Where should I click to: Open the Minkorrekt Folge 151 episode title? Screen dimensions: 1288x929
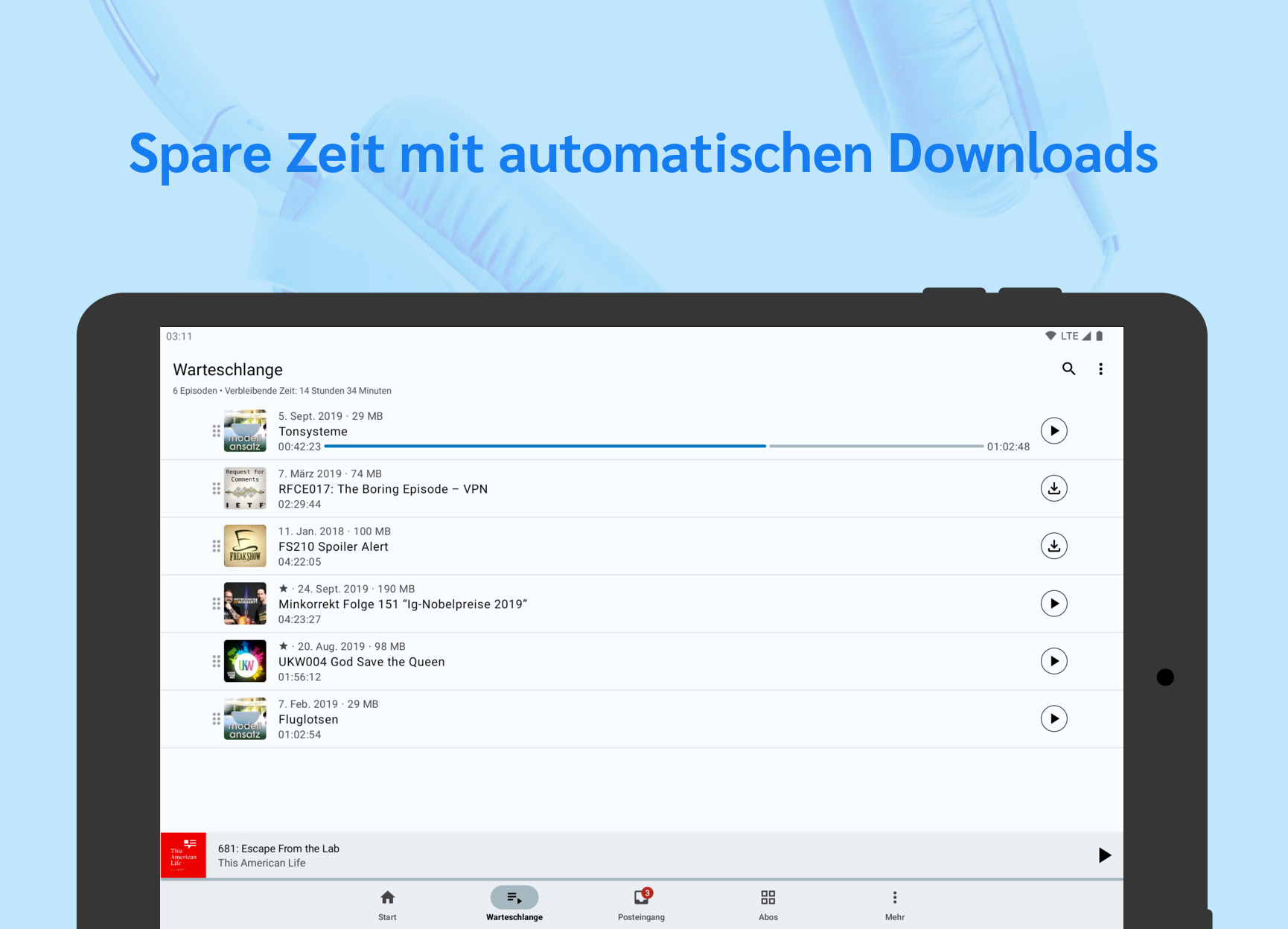pos(402,604)
